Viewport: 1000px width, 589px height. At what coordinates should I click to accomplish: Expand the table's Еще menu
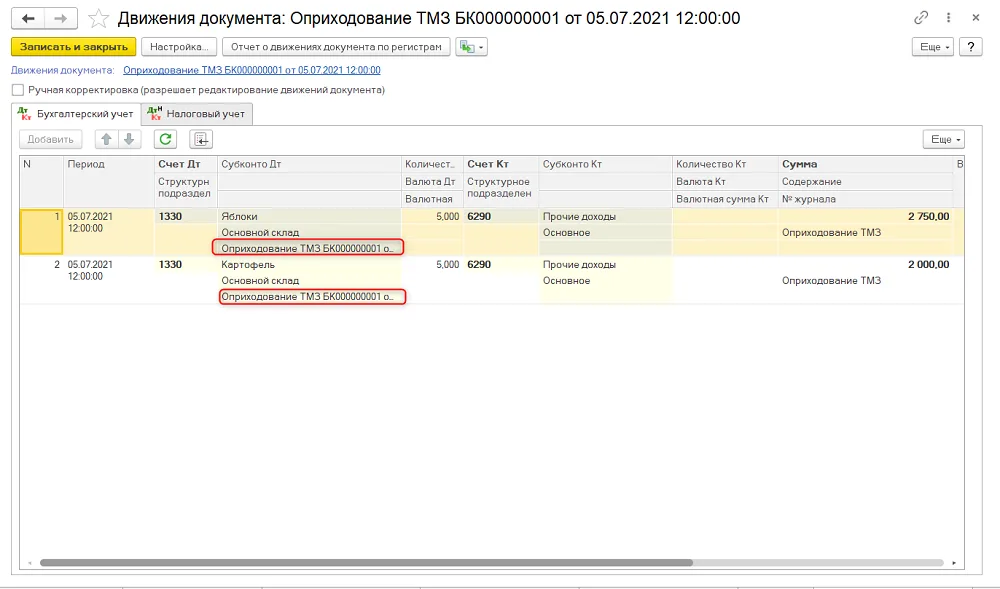(x=944, y=140)
